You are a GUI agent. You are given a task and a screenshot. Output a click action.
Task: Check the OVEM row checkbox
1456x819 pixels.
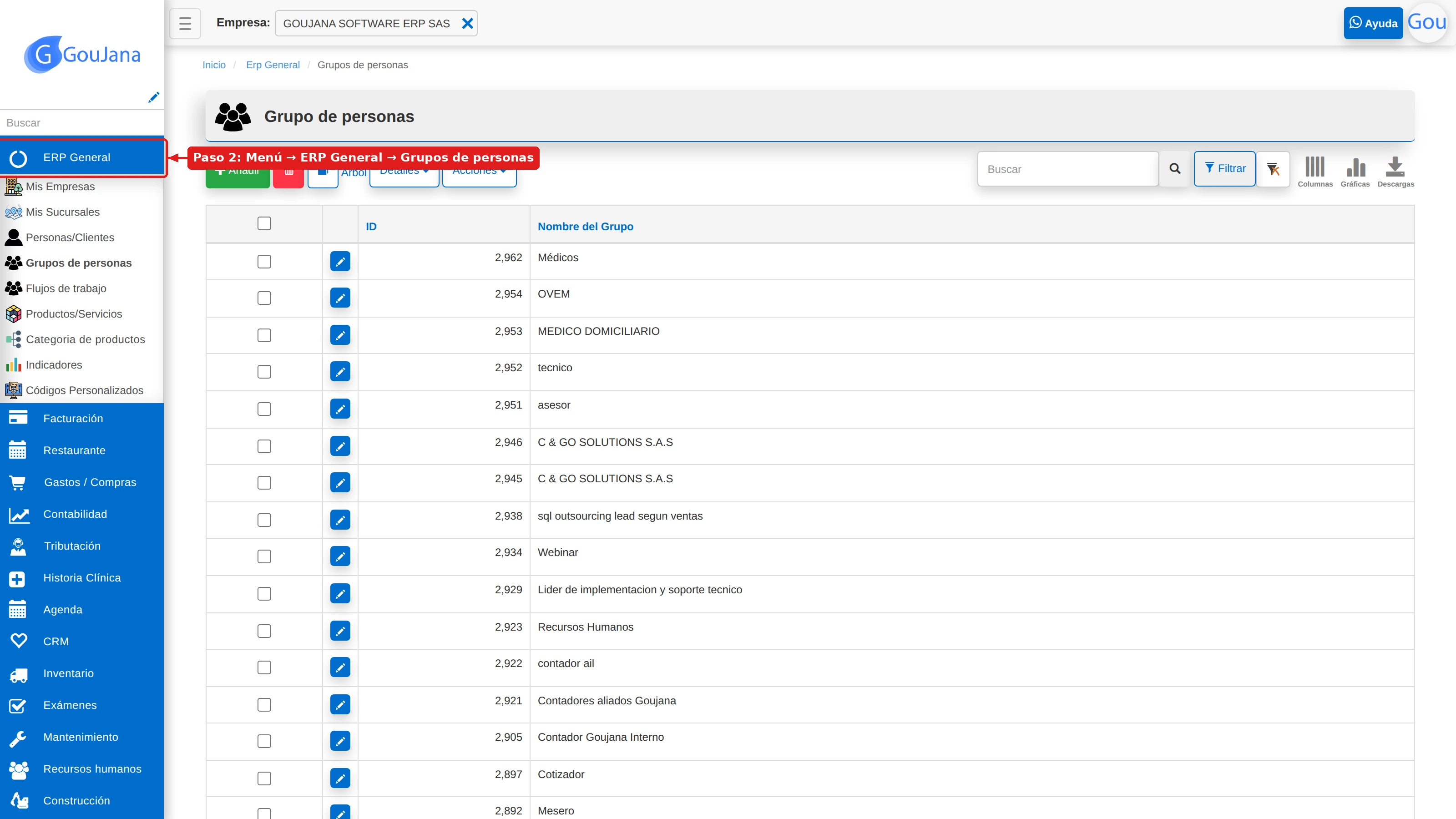264,298
